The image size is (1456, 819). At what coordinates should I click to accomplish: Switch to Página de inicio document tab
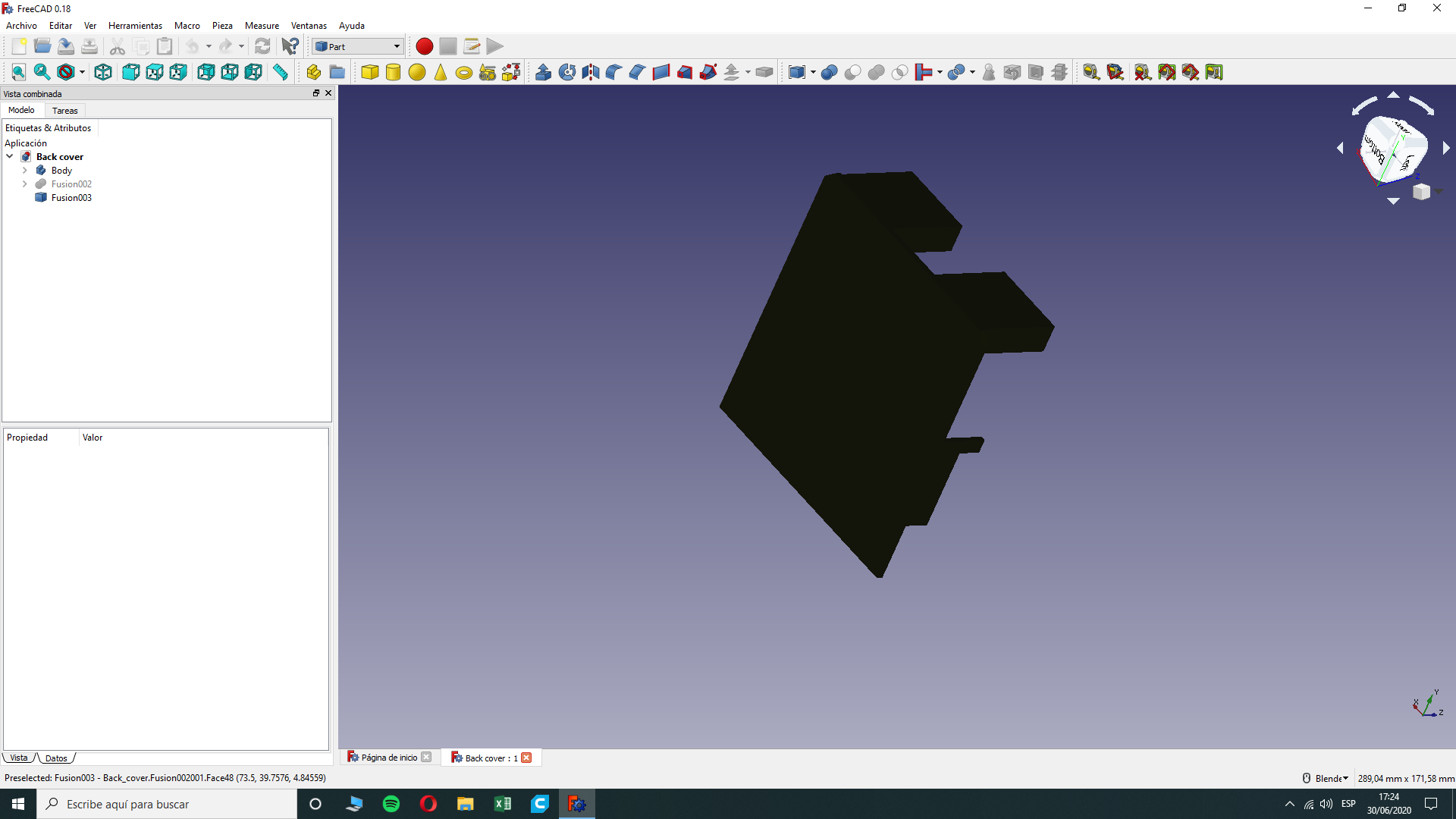[x=388, y=758]
